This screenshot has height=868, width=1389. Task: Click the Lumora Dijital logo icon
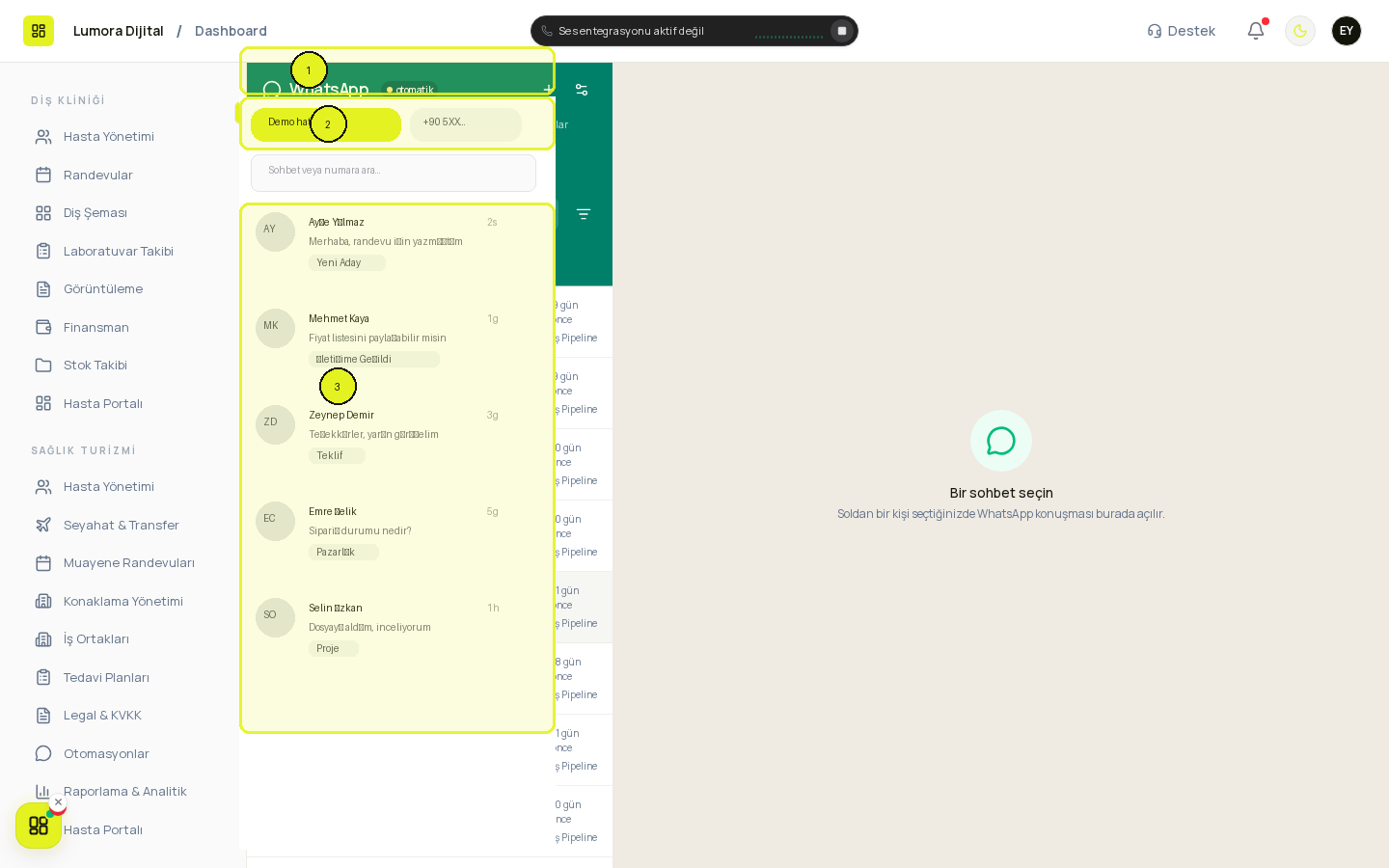[x=39, y=31]
